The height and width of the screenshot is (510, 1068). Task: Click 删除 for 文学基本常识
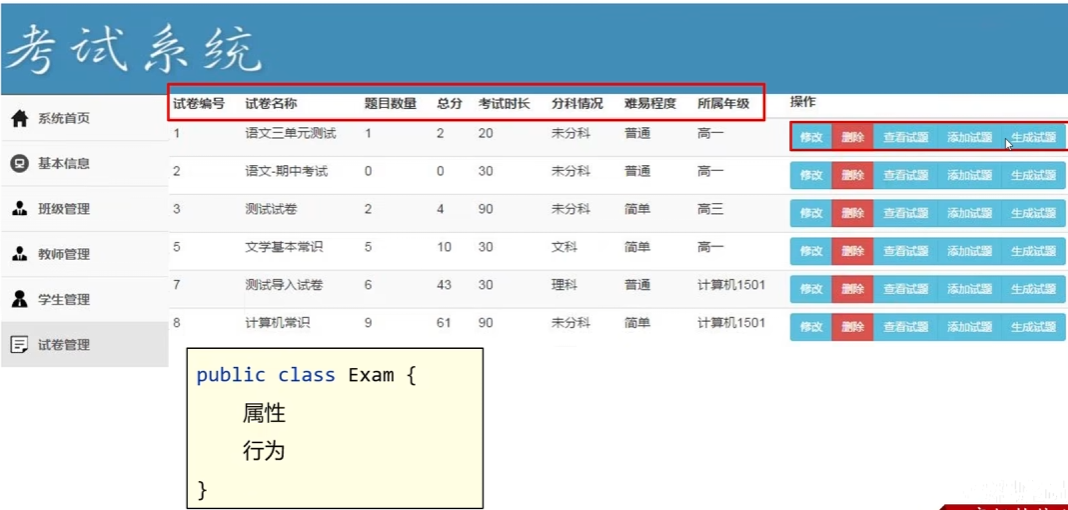[x=852, y=251]
